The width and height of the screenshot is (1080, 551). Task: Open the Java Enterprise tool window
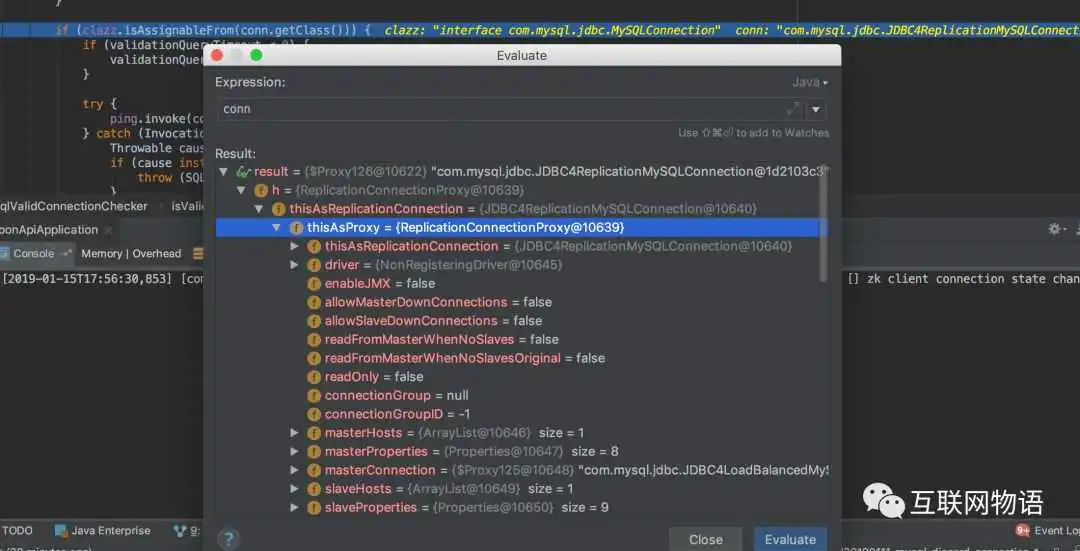[103, 530]
